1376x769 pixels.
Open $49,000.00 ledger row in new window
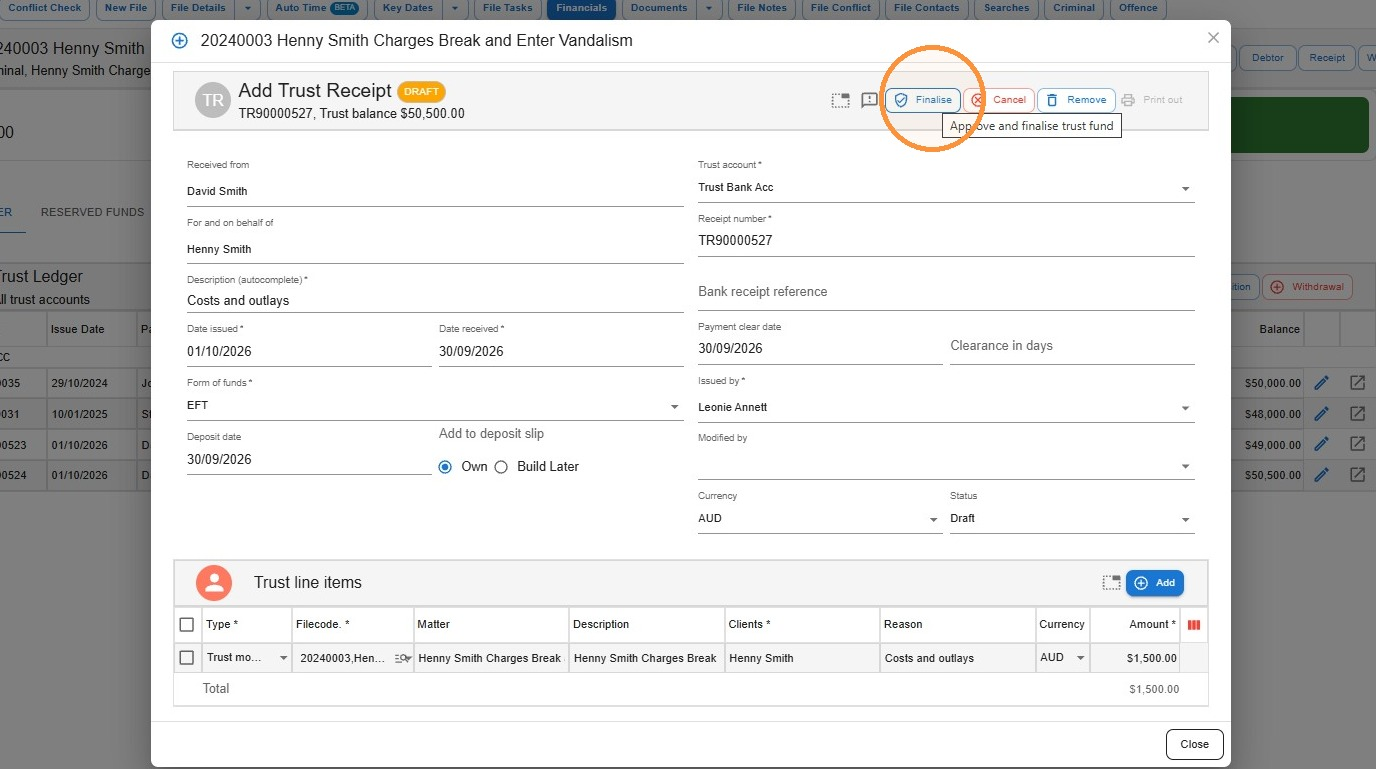point(1357,444)
